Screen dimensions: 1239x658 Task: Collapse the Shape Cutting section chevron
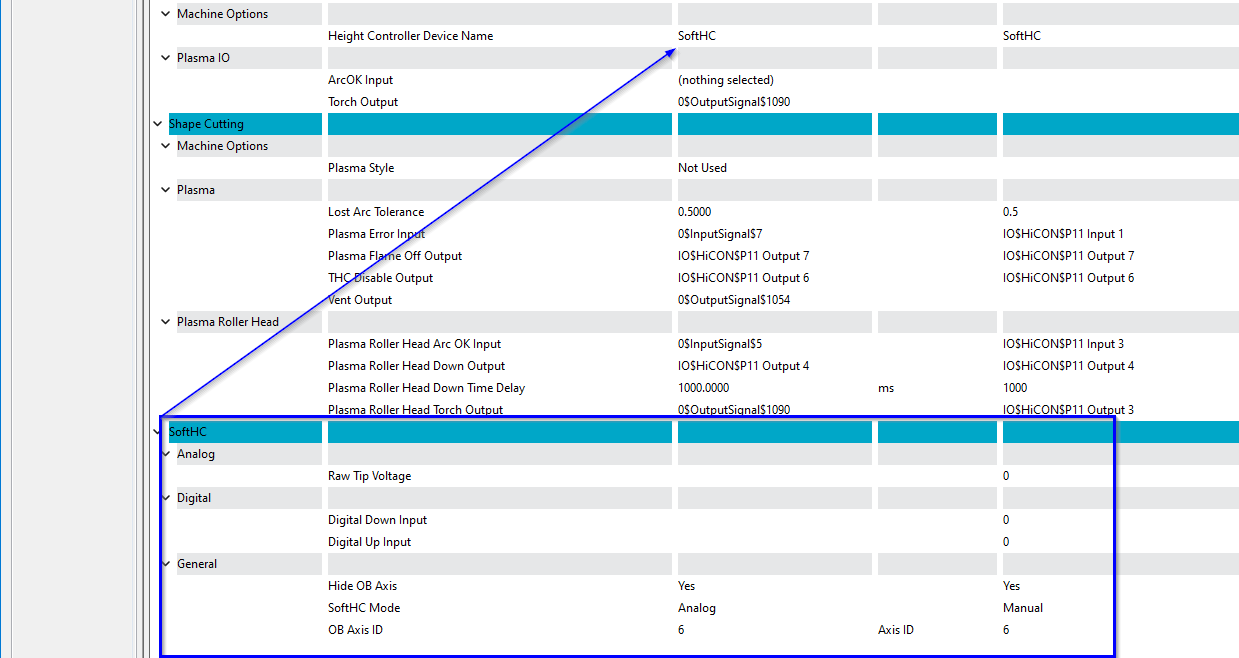[x=157, y=124]
